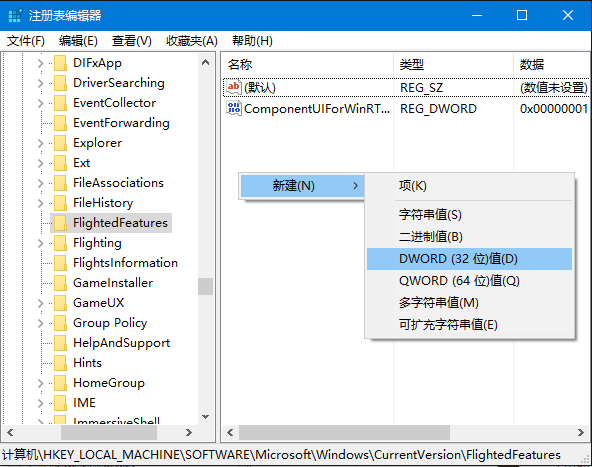Select the ComponentUIForWinRT... value name
The width and height of the screenshot is (592, 467).
pos(317,109)
